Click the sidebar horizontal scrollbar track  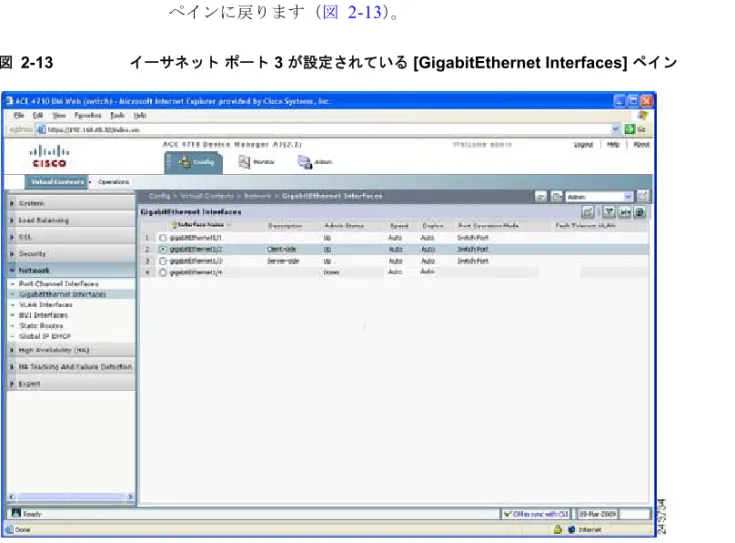(x=71, y=497)
